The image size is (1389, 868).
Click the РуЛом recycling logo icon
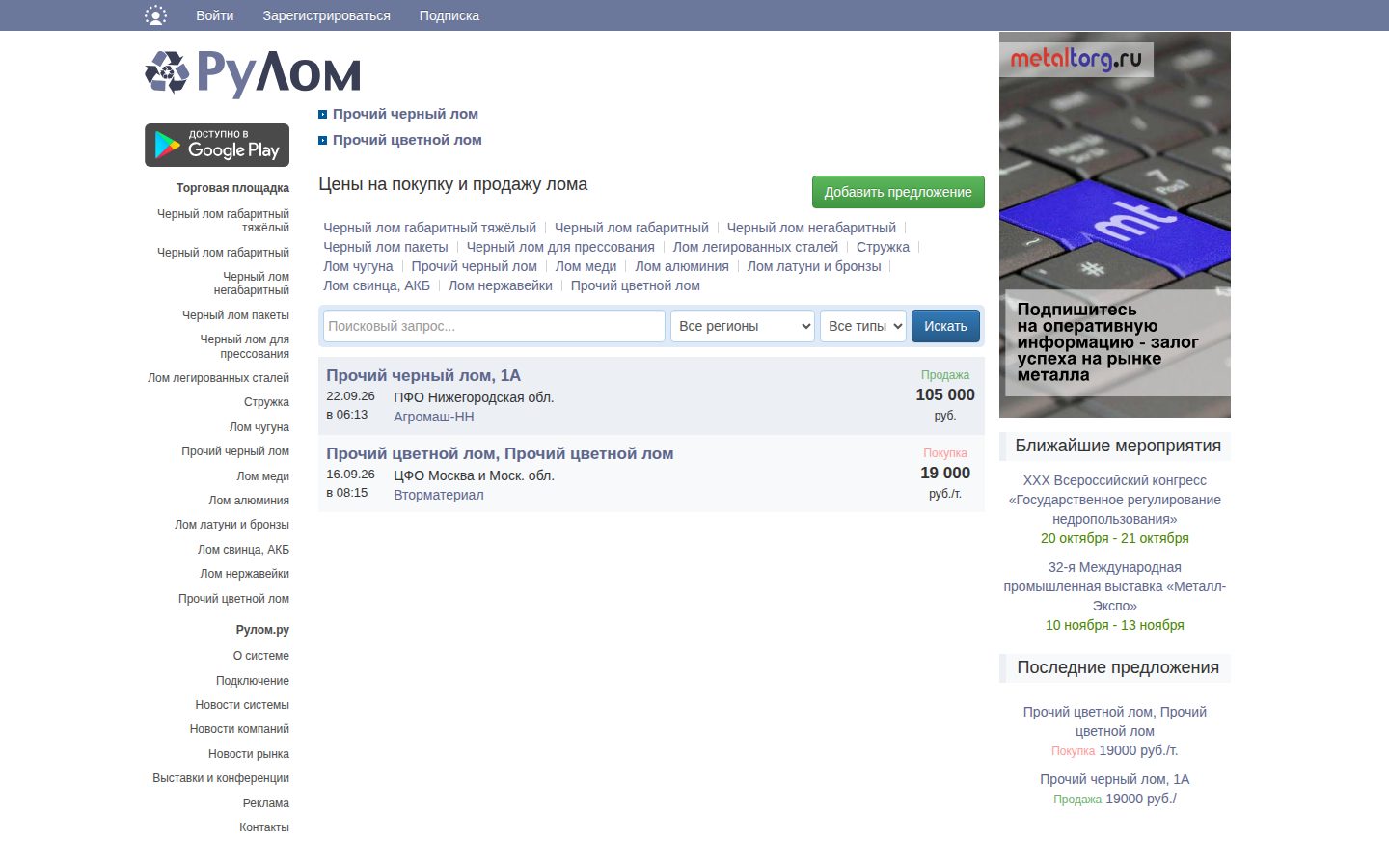[167, 72]
